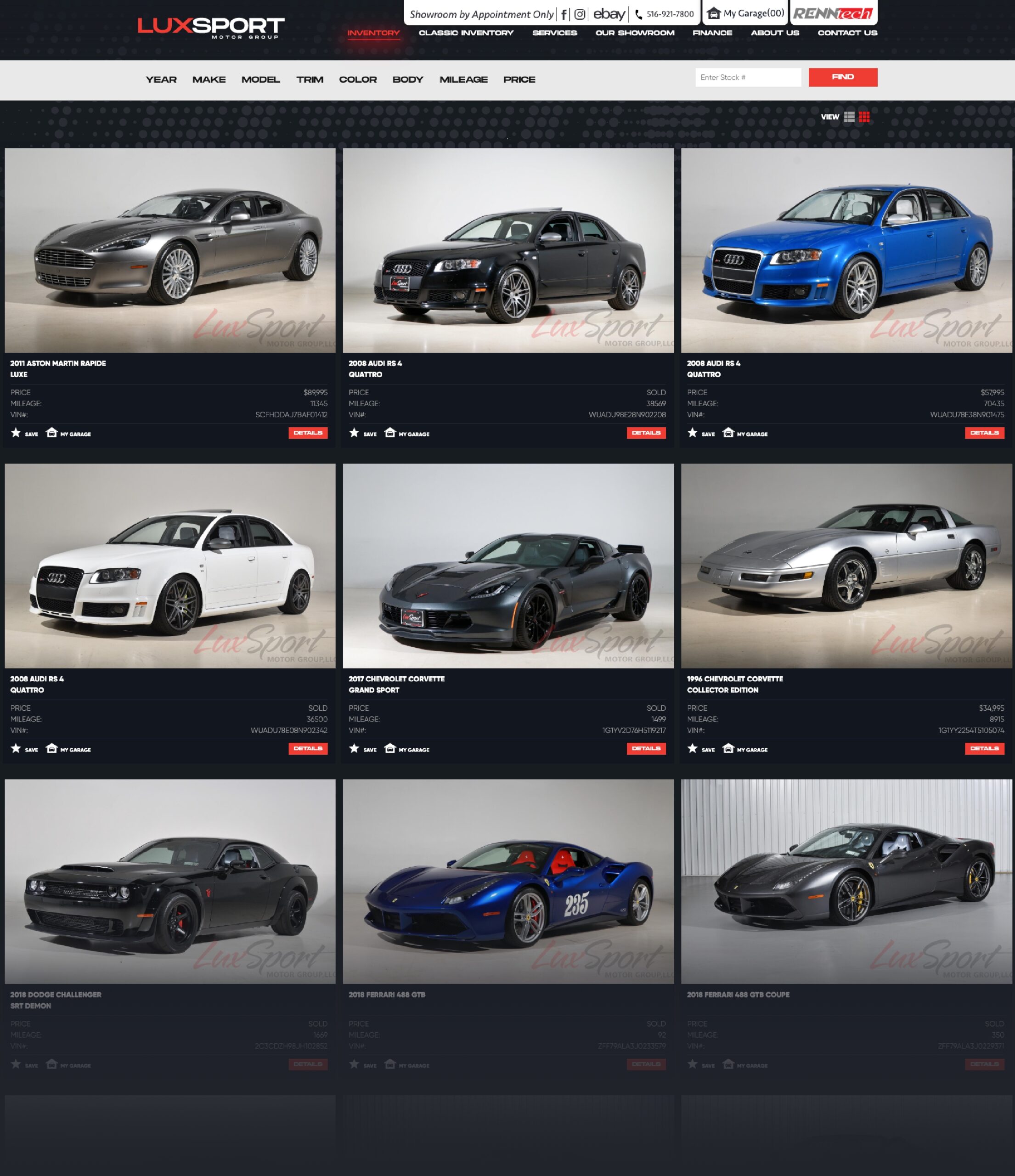Image resolution: width=1015 pixels, height=1176 pixels.
Task: Open the TRIM filter dropdown
Action: tap(310, 79)
